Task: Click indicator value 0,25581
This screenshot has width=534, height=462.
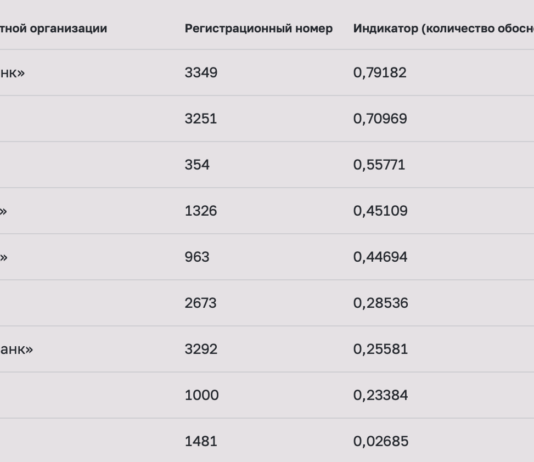Action: click(x=380, y=349)
